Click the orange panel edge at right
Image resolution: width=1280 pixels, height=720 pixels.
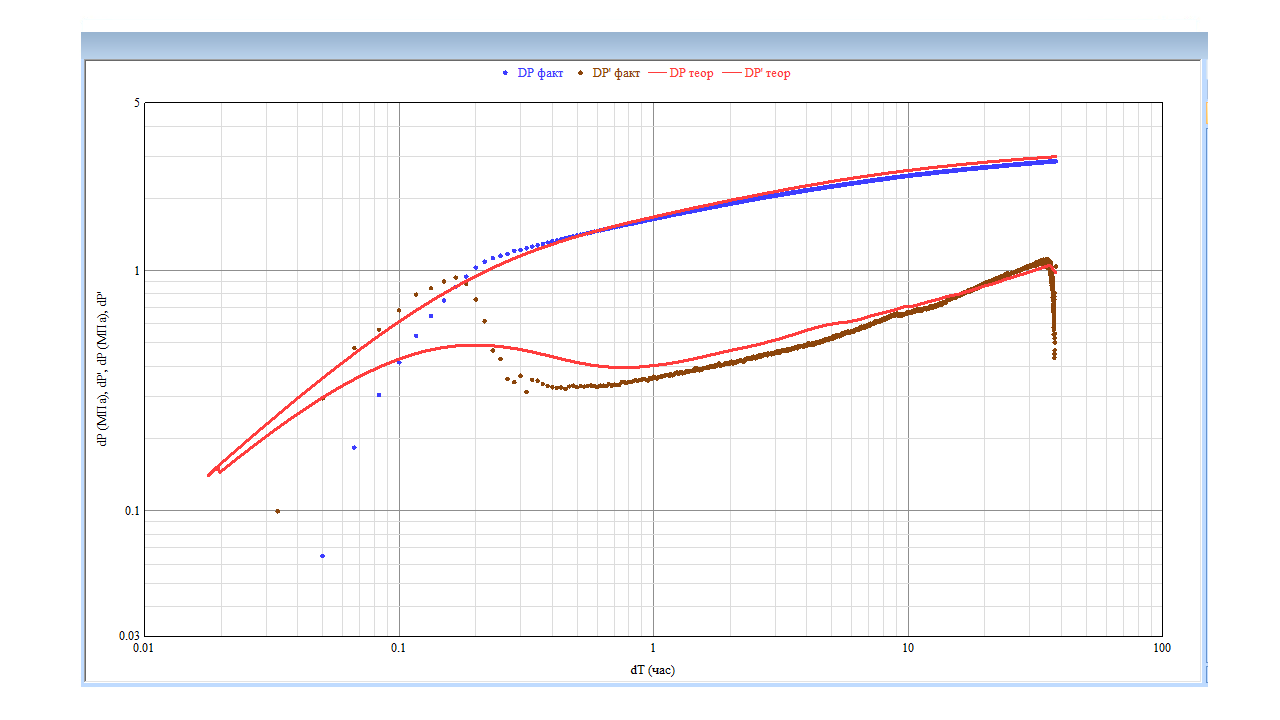pyautogui.click(x=1206, y=112)
